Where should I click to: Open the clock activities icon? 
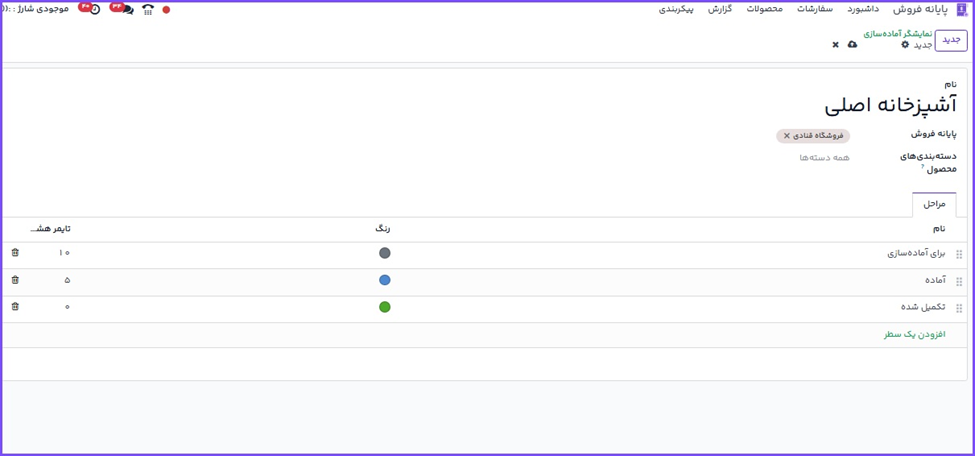tap(95, 10)
